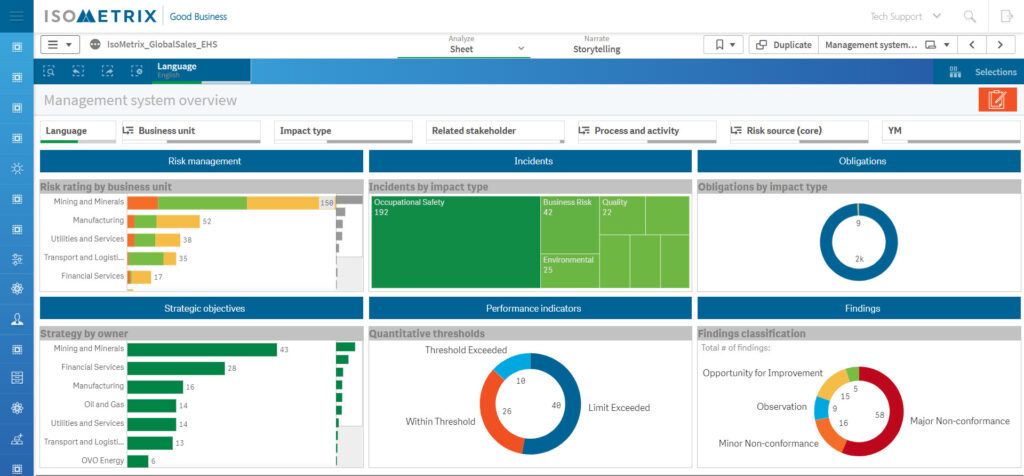Click the Incidents header button
Viewport: 1024px width, 476px height.
coord(530,161)
